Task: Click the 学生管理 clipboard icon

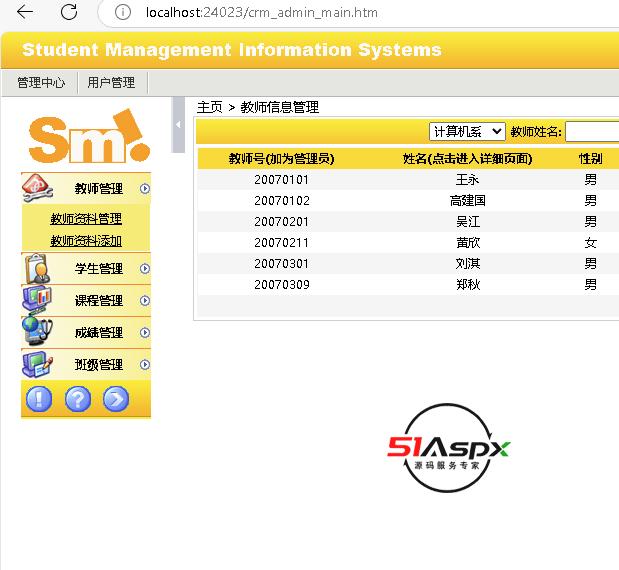Action: pyautogui.click(x=36, y=268)
